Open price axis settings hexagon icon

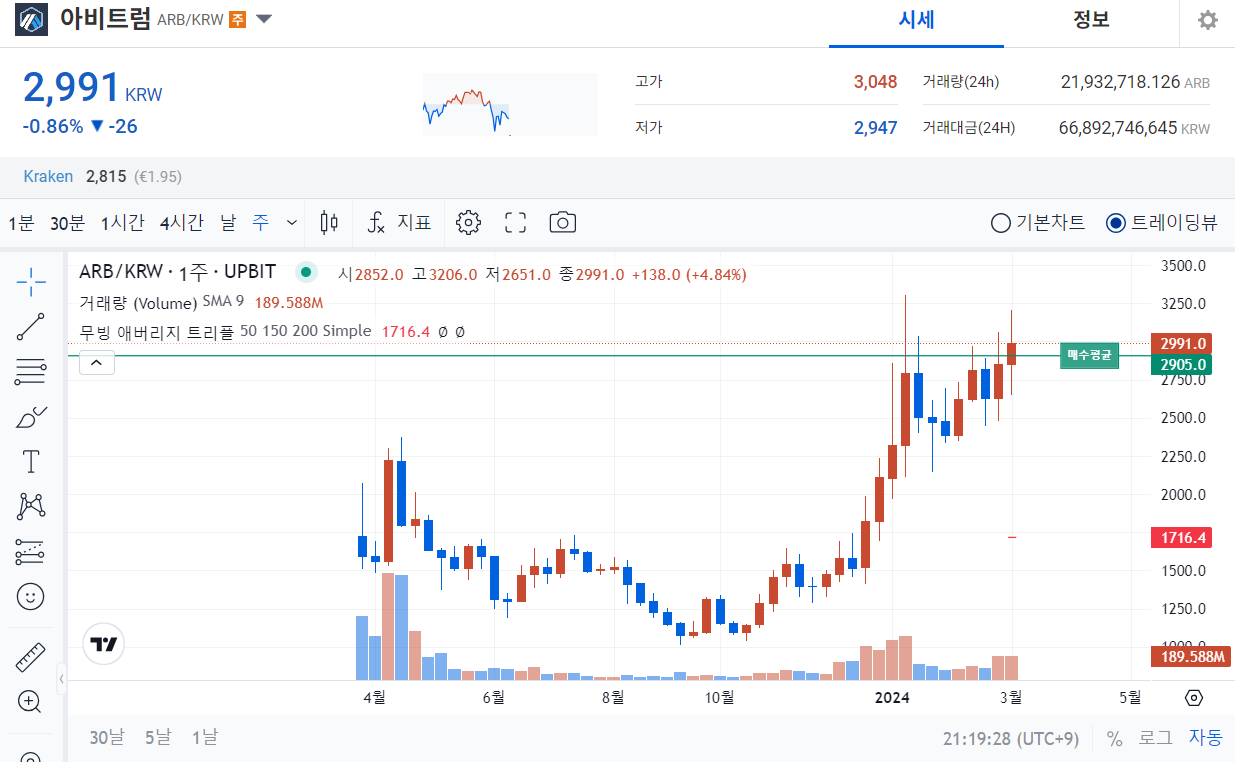tap(1193, 698)
